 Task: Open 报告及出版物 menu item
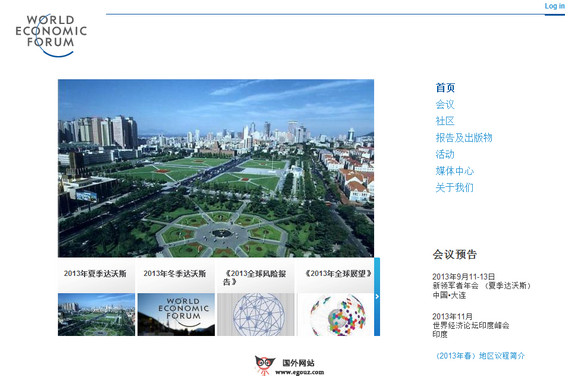464,138
